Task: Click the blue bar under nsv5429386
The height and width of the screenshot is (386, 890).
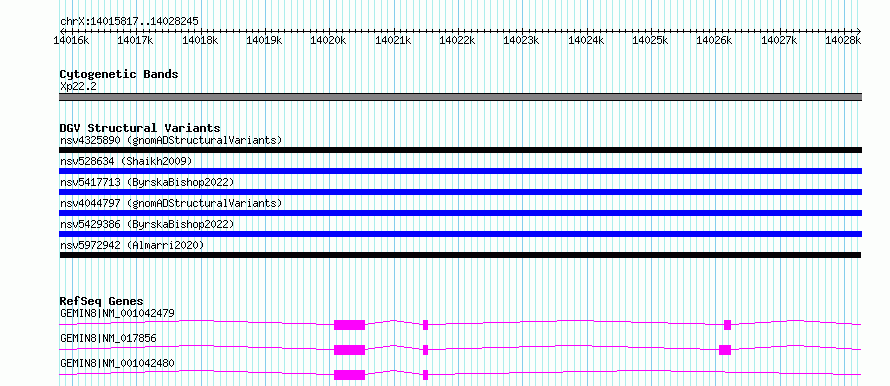Action: pyautogui.click(x=461, y=234)
